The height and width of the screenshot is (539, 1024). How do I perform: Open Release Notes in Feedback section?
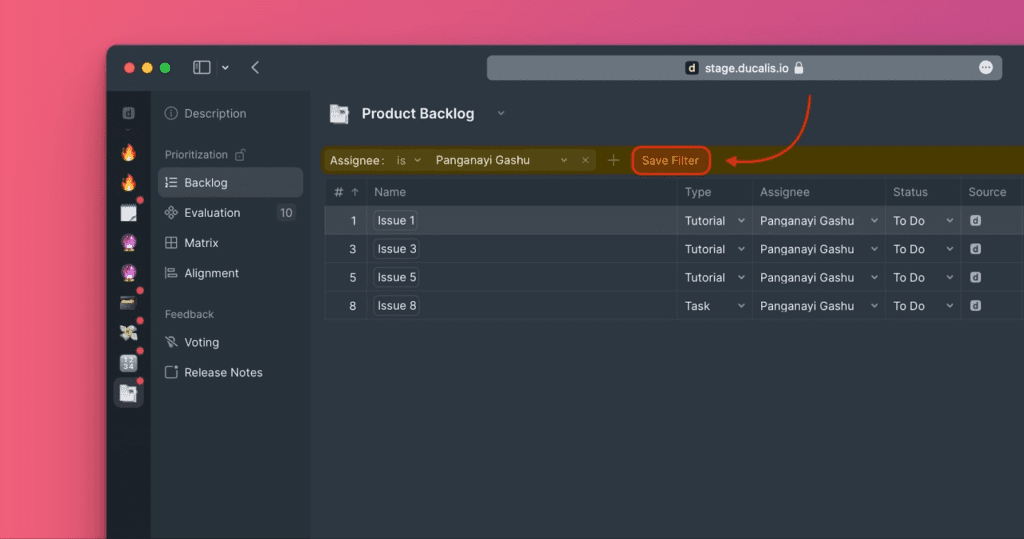(x=223, y=372)
